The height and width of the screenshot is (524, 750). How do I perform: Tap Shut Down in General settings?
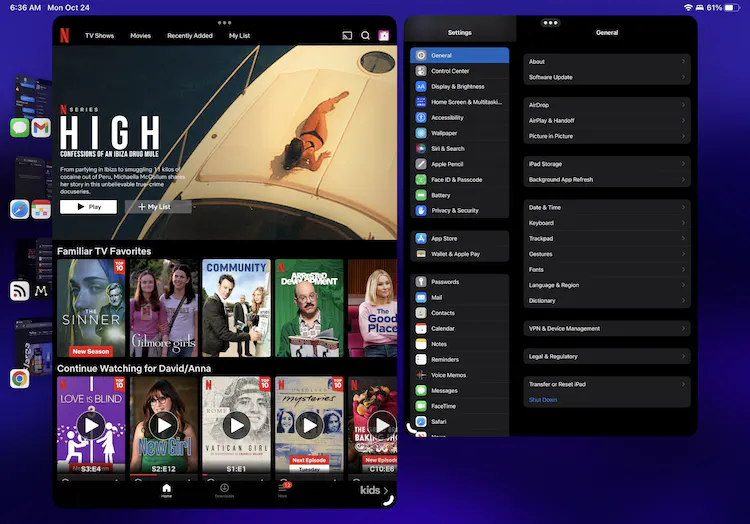[543, 400]
